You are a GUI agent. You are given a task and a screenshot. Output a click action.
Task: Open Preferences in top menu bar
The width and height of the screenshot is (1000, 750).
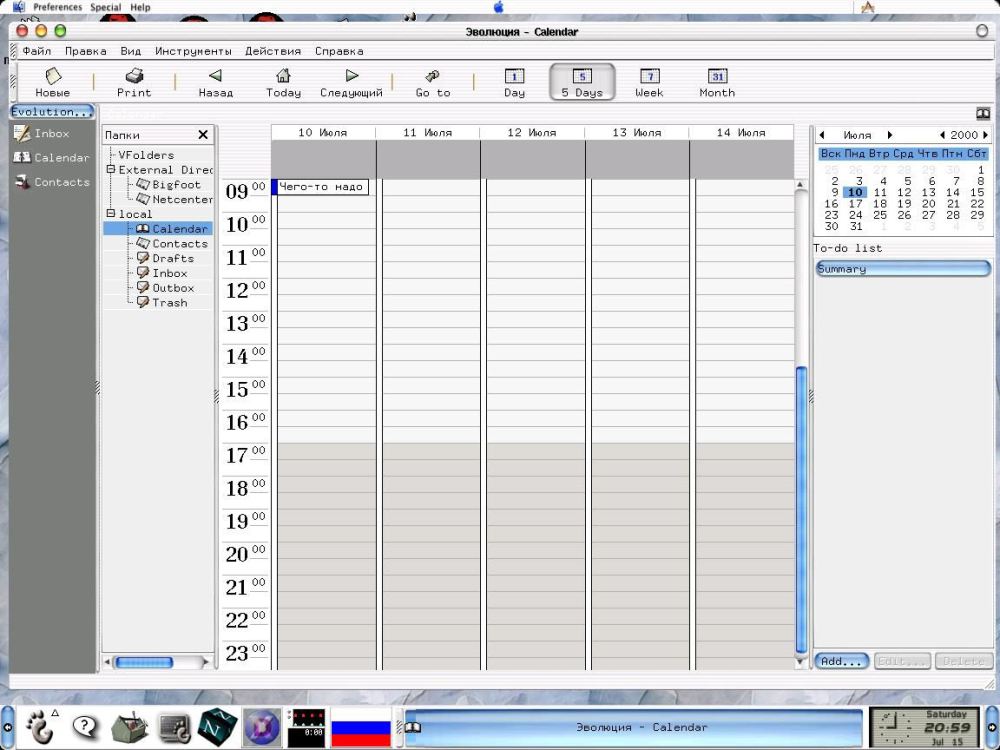(x=57, y=7)
